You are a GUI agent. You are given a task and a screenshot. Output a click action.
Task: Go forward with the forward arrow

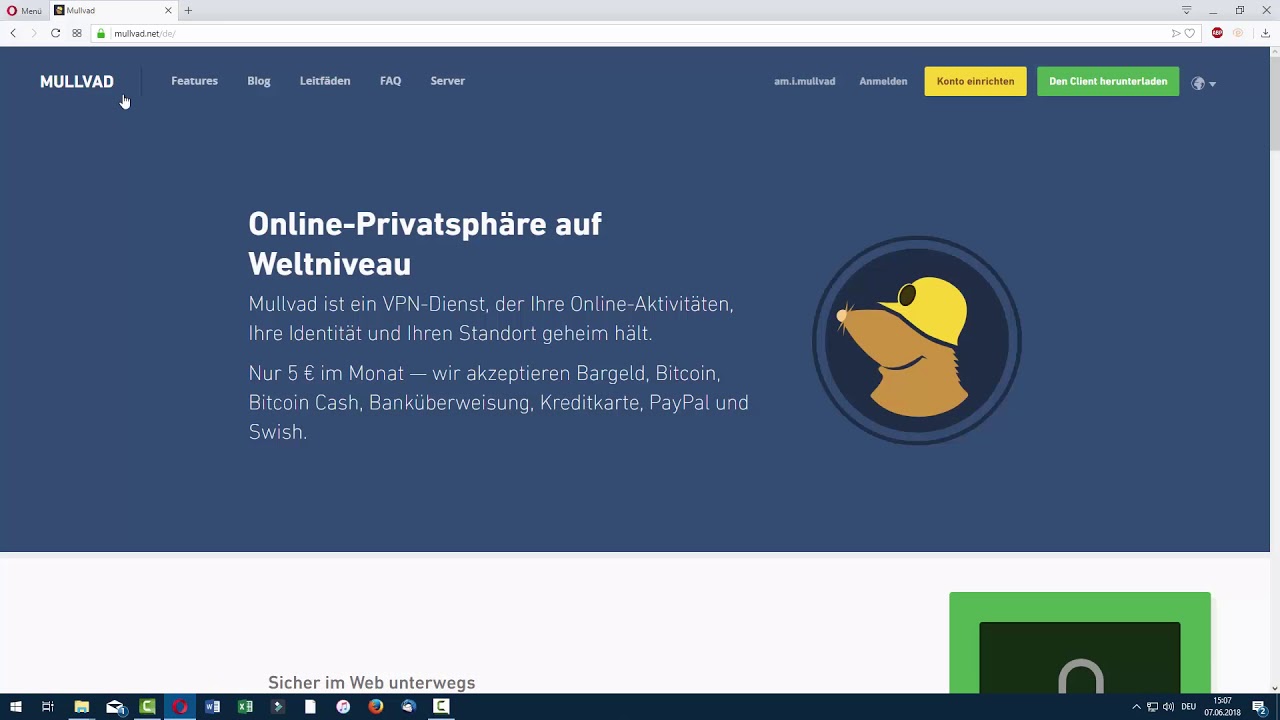point(34,33)
